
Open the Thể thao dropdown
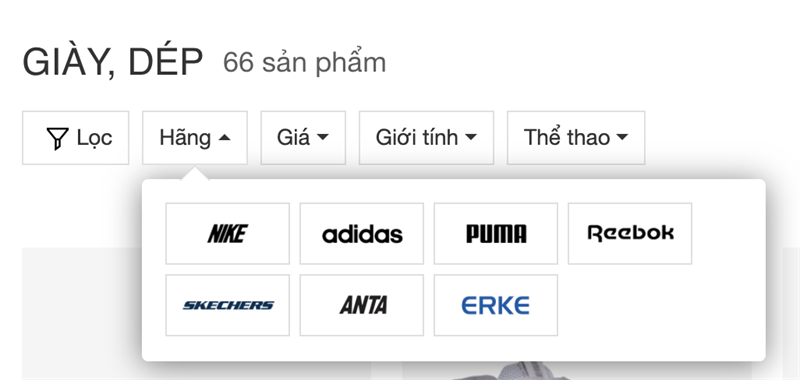tap(576, 138)
